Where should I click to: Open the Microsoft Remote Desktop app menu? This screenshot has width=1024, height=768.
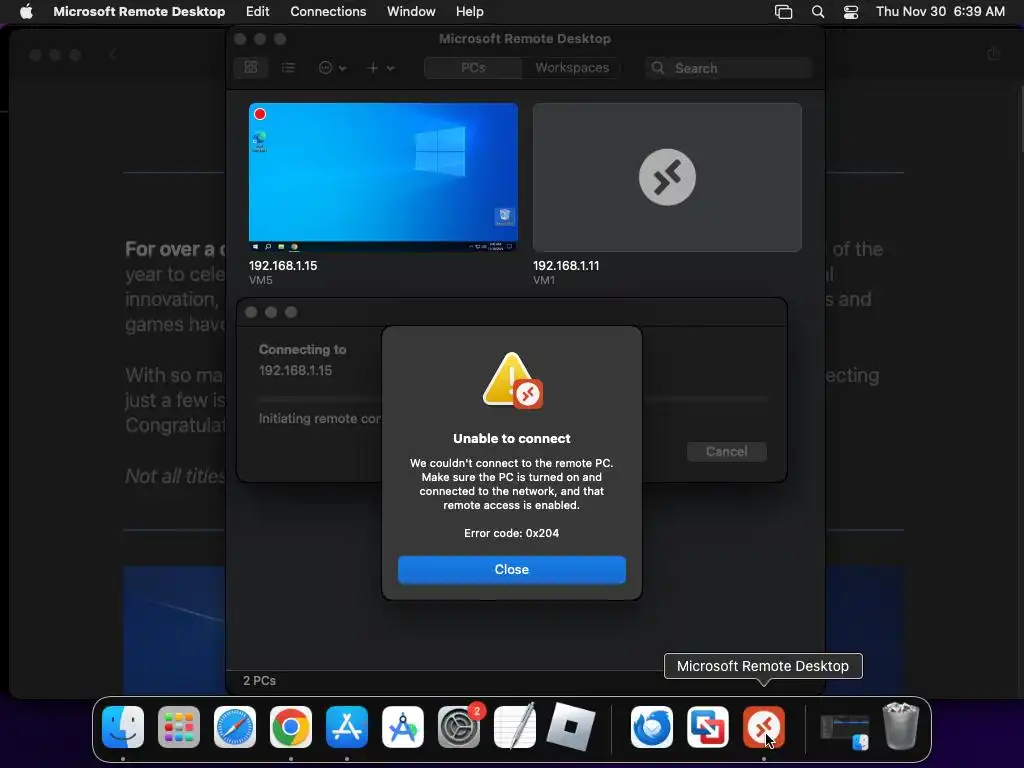pos(139,12)
